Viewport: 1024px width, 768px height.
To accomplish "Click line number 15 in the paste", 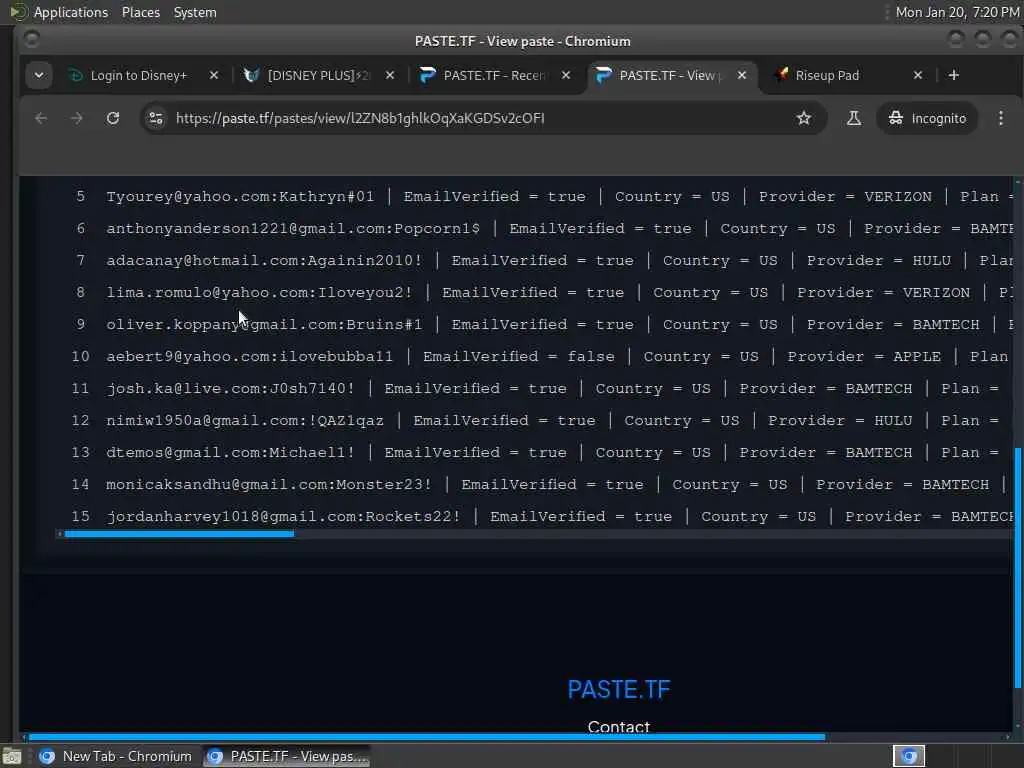I will 80,517.
